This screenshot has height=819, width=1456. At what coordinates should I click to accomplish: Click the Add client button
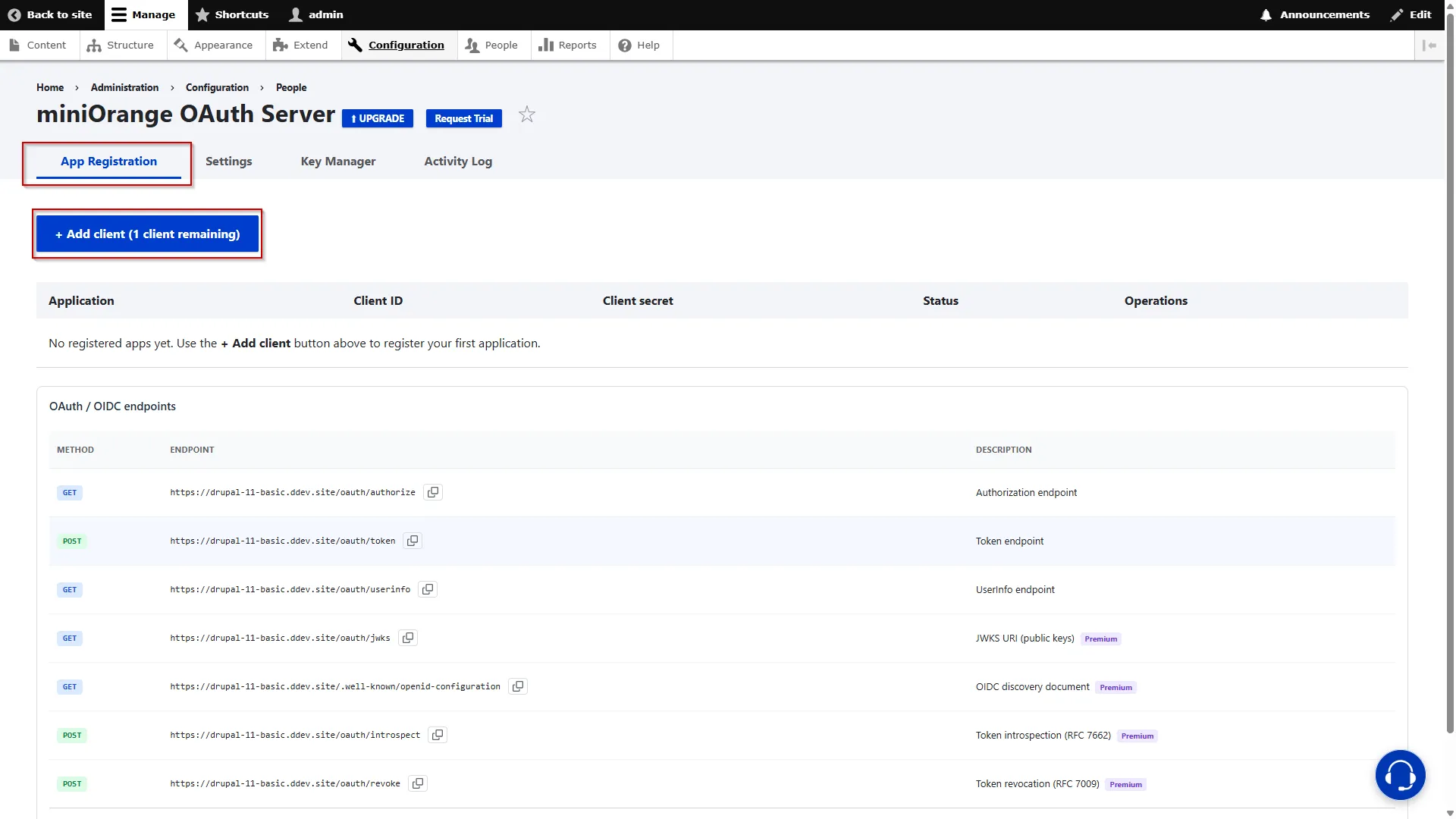coord(147,234)
